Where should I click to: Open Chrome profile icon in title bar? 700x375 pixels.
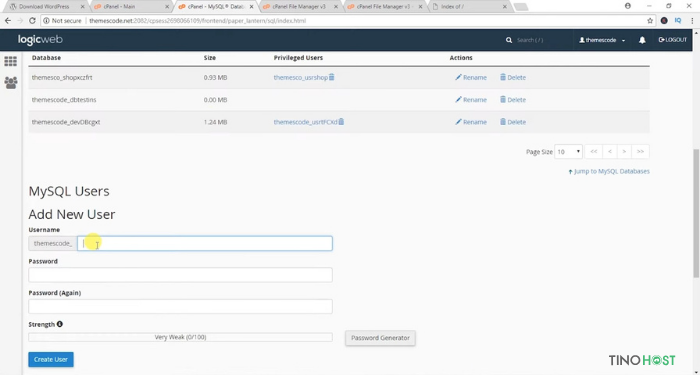point(628,6)
